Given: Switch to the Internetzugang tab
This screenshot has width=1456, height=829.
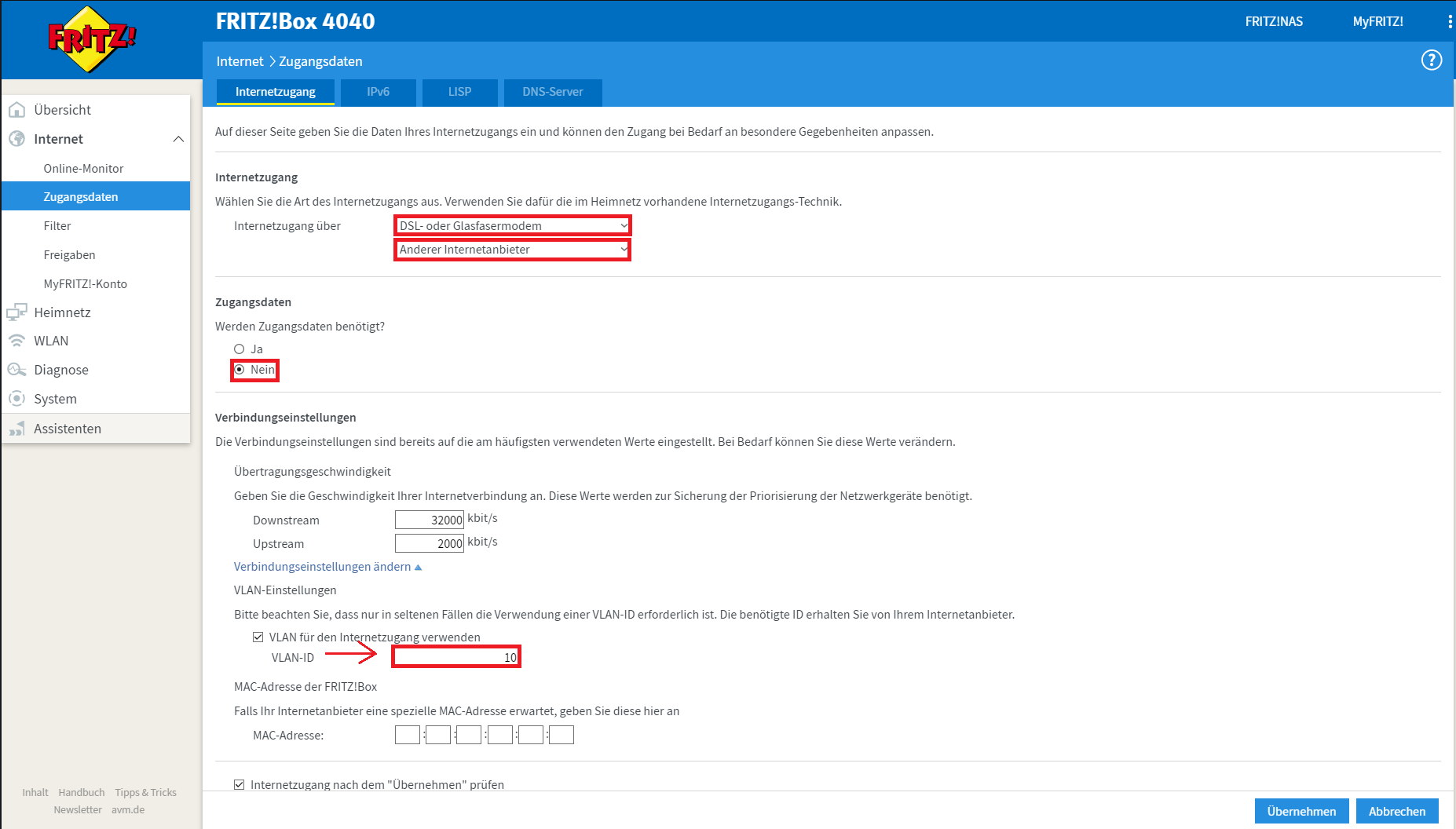Looking at the screenshot, I should [x=276, y=92].
